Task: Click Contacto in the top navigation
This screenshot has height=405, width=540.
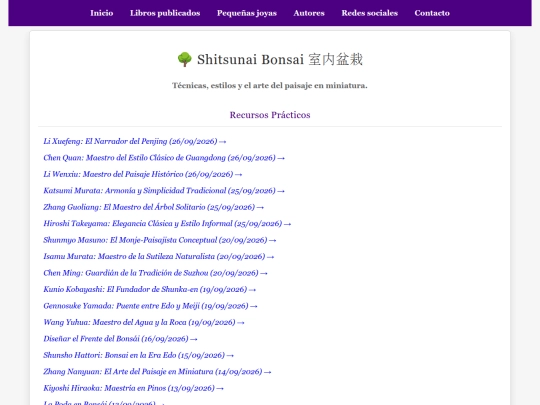Action: (432, 13)
